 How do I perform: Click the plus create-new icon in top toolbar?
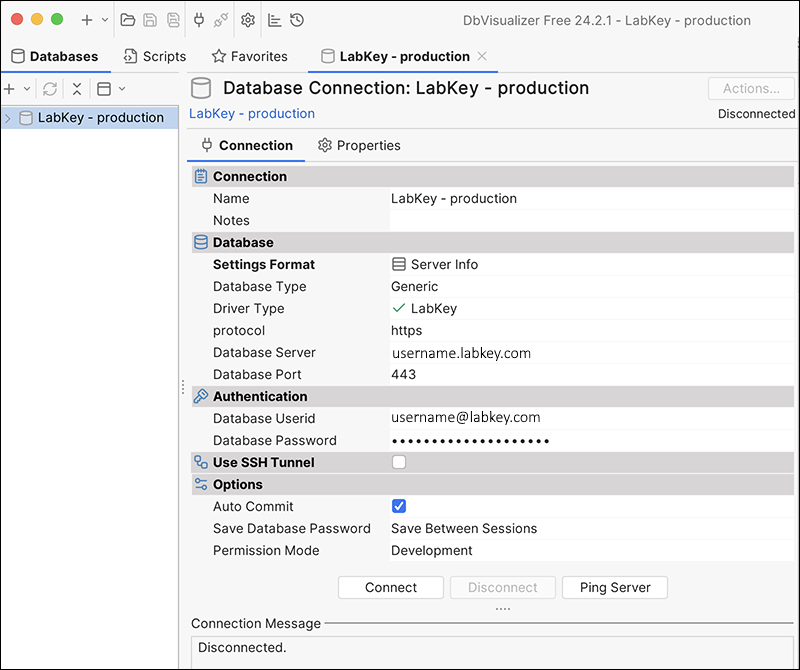[87, 20]
